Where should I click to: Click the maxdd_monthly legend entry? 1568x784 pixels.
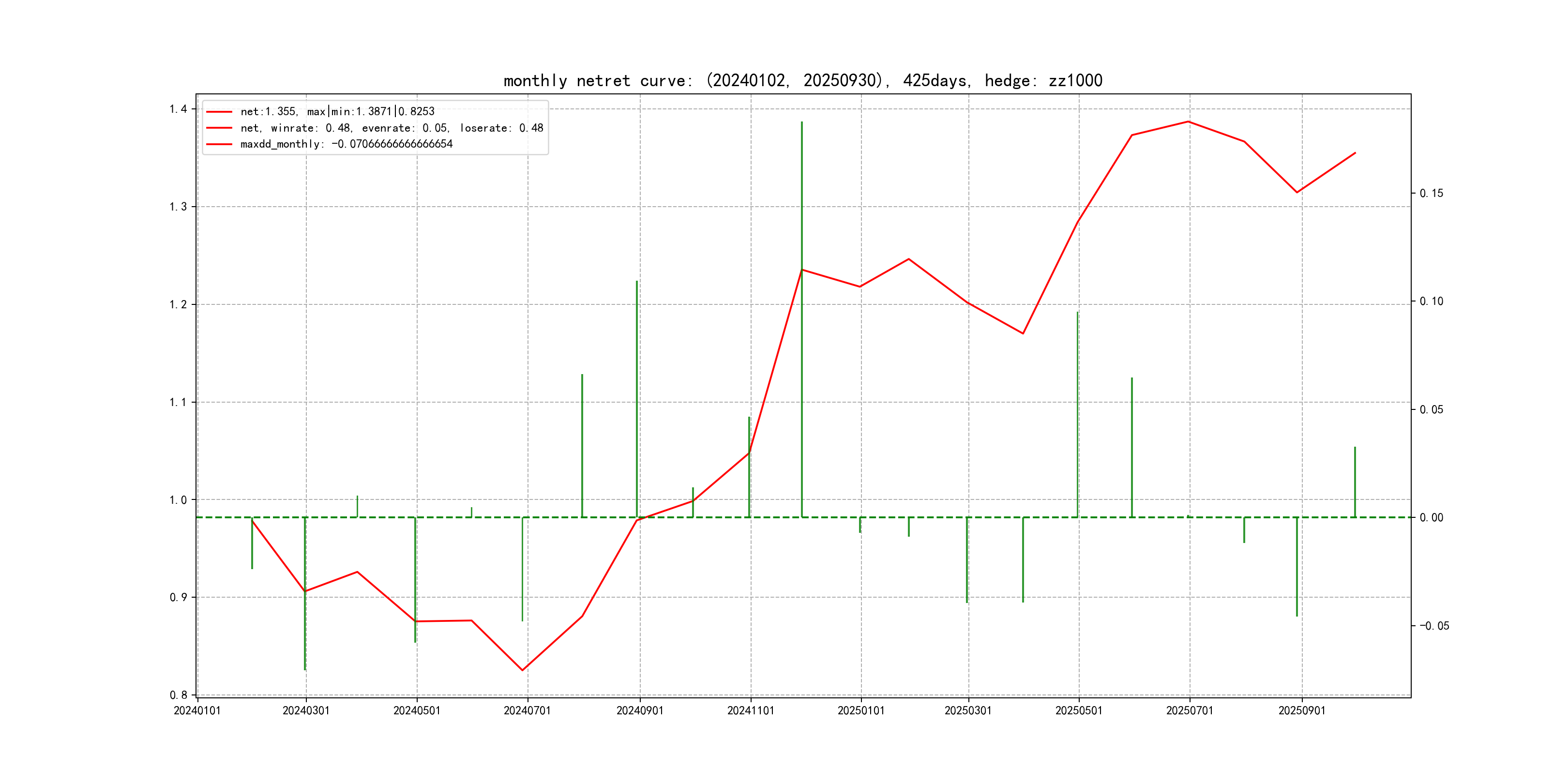coord(347,144)
